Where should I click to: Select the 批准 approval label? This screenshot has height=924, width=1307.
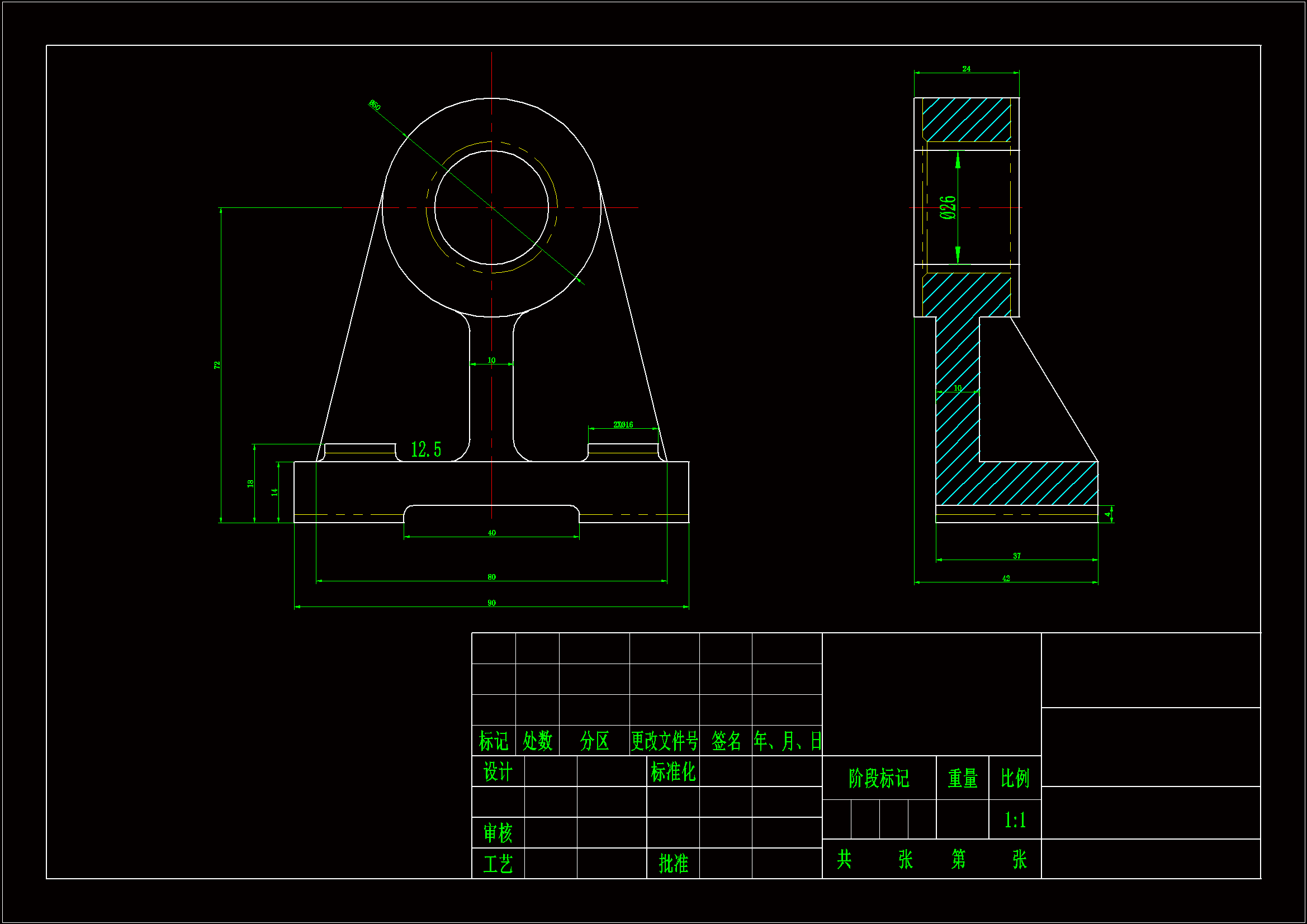pos(673,864)
